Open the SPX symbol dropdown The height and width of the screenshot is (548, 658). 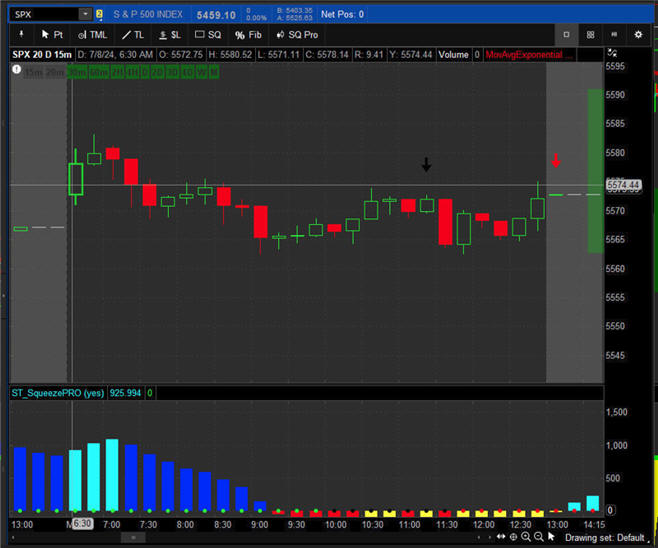click(x=85, y=15)
